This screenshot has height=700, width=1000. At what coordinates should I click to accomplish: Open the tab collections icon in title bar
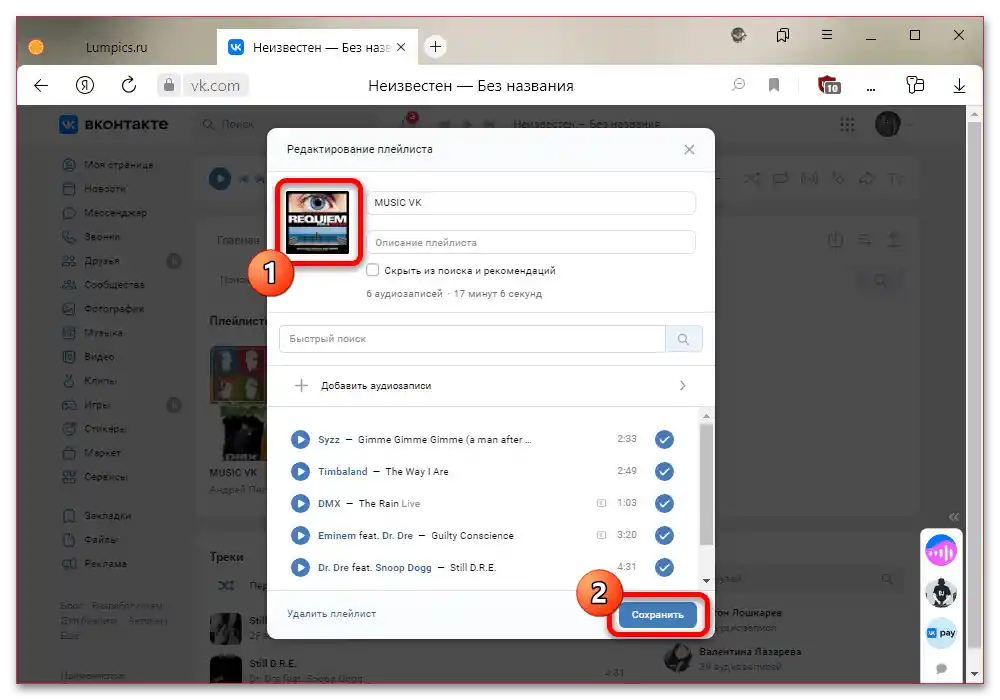(x=783, y=35)
